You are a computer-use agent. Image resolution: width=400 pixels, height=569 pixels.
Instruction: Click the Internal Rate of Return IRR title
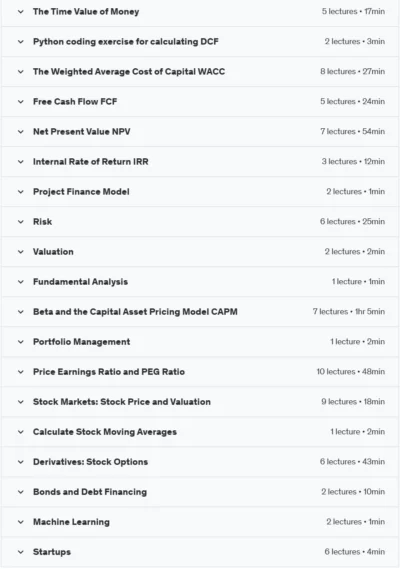click(x=91, y=162)
